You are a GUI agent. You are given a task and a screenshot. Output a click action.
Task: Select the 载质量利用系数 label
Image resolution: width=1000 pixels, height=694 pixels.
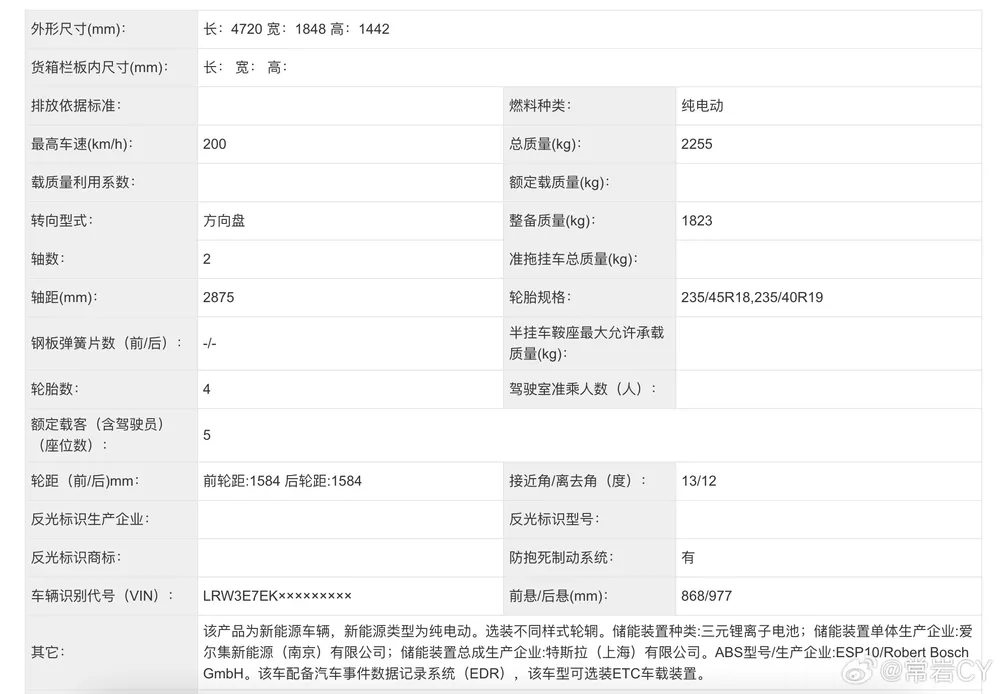(83, 182)
